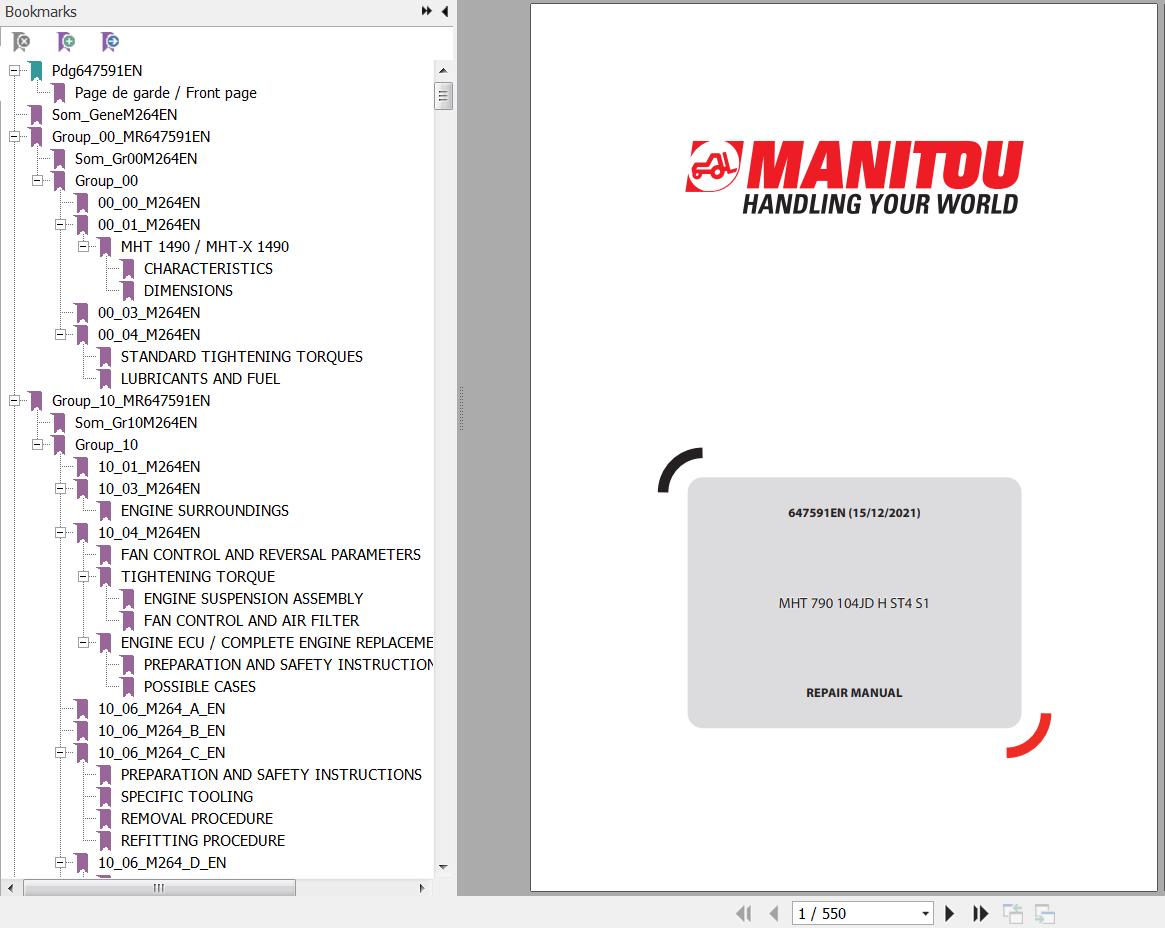Open the Page de garde / Front page bookmark
This screenshot has width=1165, height=928.
166,93
